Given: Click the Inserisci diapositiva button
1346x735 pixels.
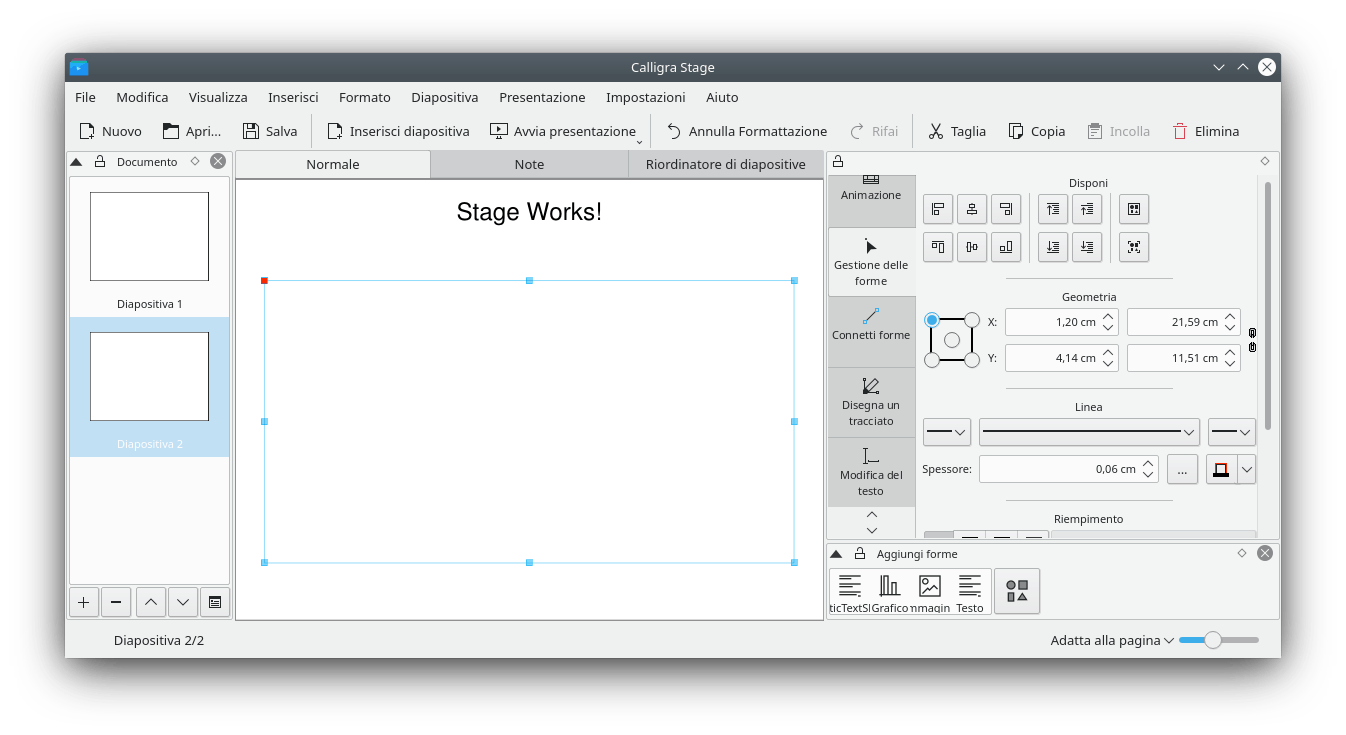Looking at the screenshot, I should click(398, 131).
